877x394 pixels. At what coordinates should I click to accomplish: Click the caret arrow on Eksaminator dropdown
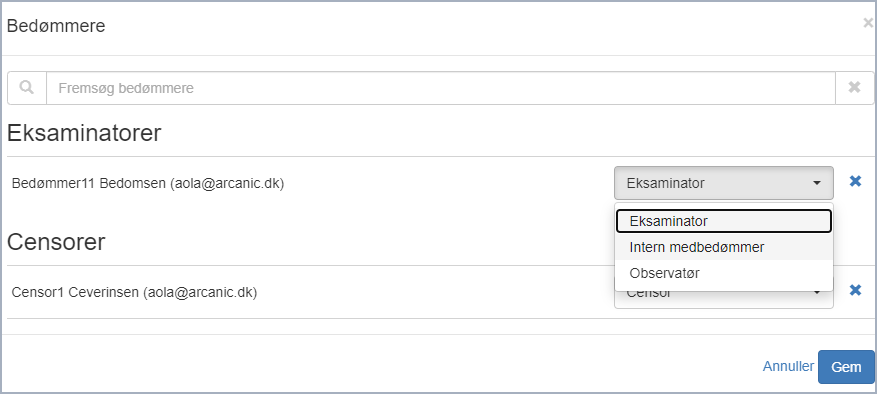click(x=817, y=183)
